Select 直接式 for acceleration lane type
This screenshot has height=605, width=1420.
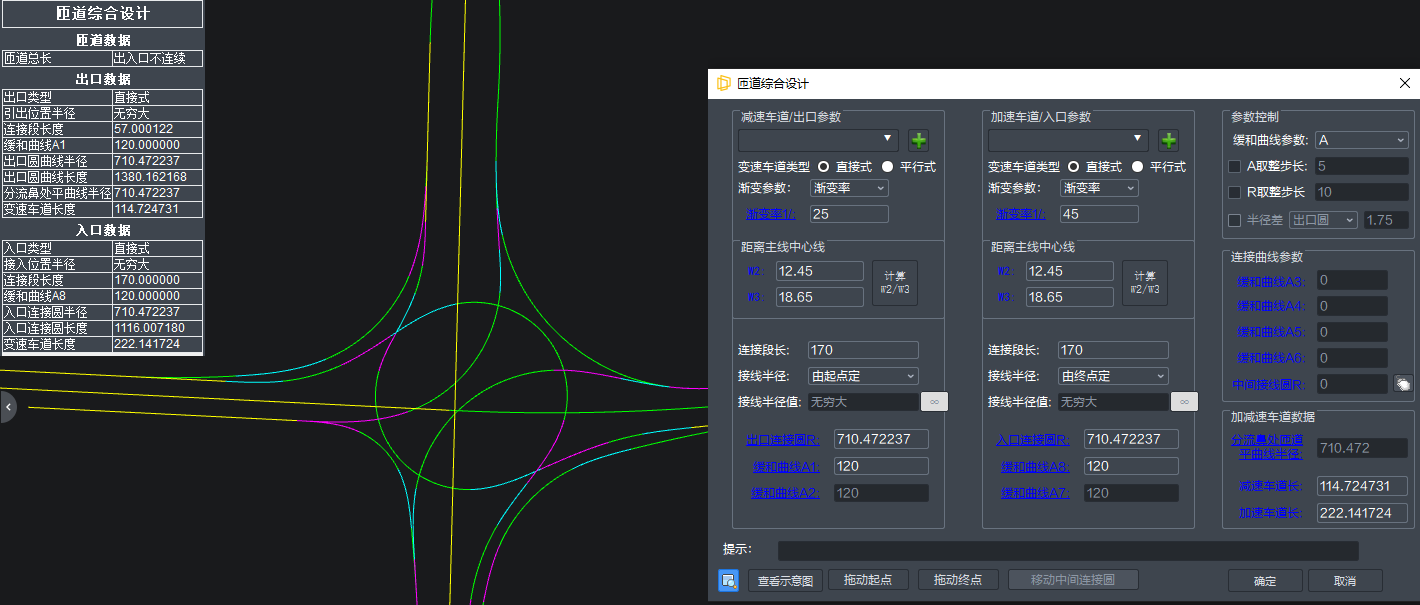pos(1074,167)
